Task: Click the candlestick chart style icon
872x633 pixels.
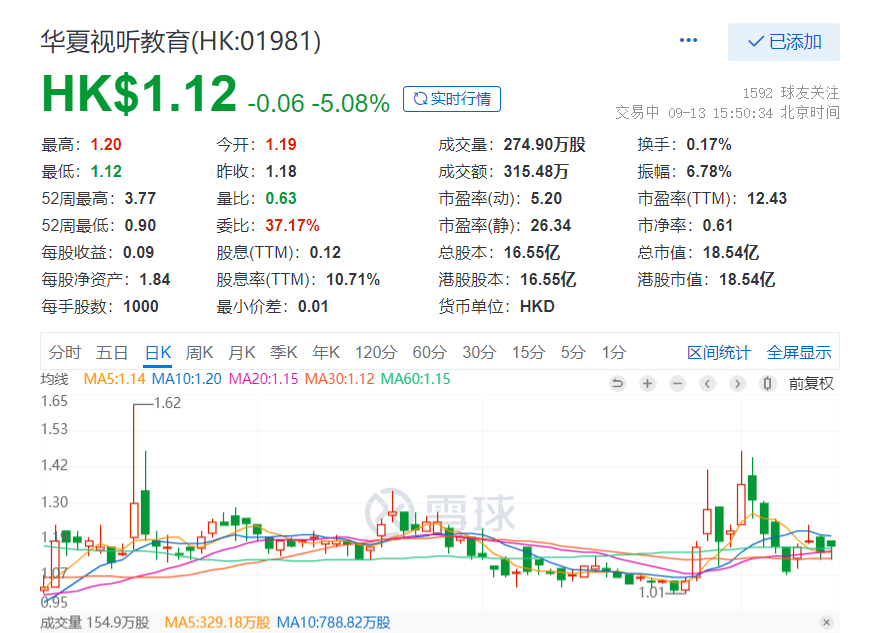Action: (x=767, y=383)
